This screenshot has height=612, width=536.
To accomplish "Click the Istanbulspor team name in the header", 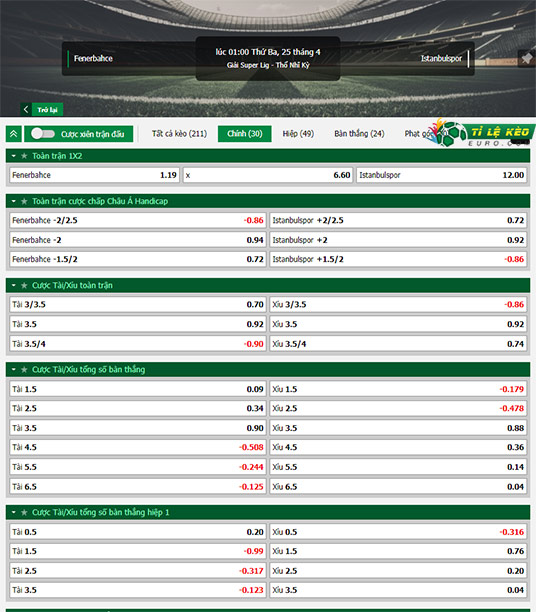I will tap(441, 59).
